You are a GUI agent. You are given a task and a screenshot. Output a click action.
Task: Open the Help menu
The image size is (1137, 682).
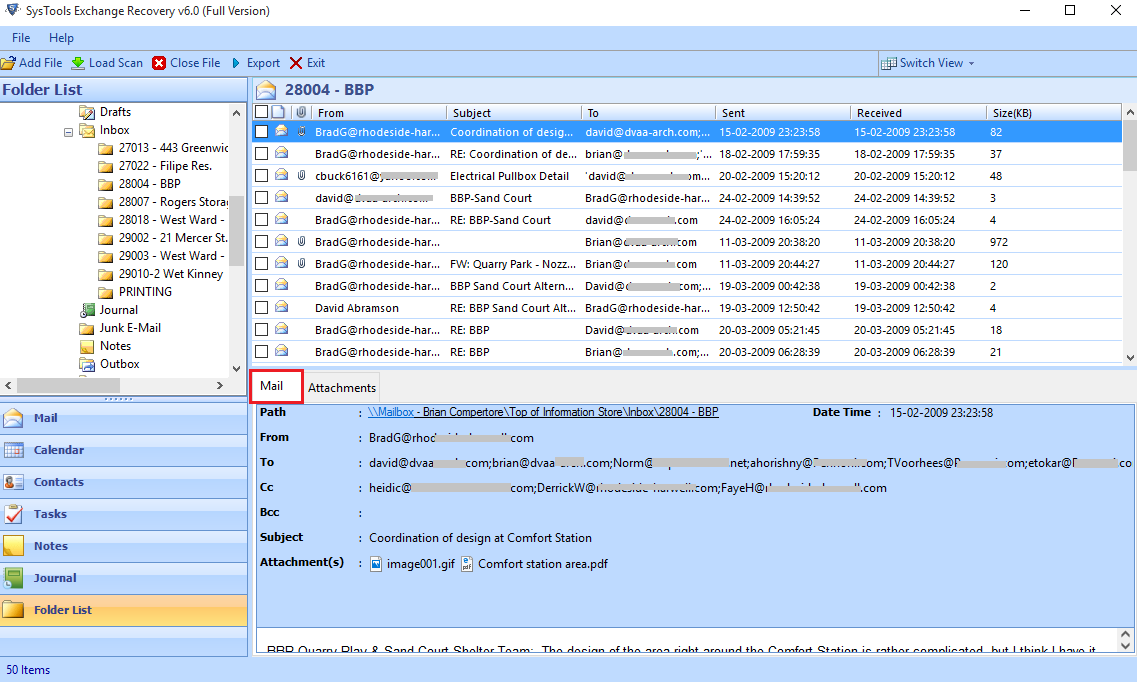61,38
